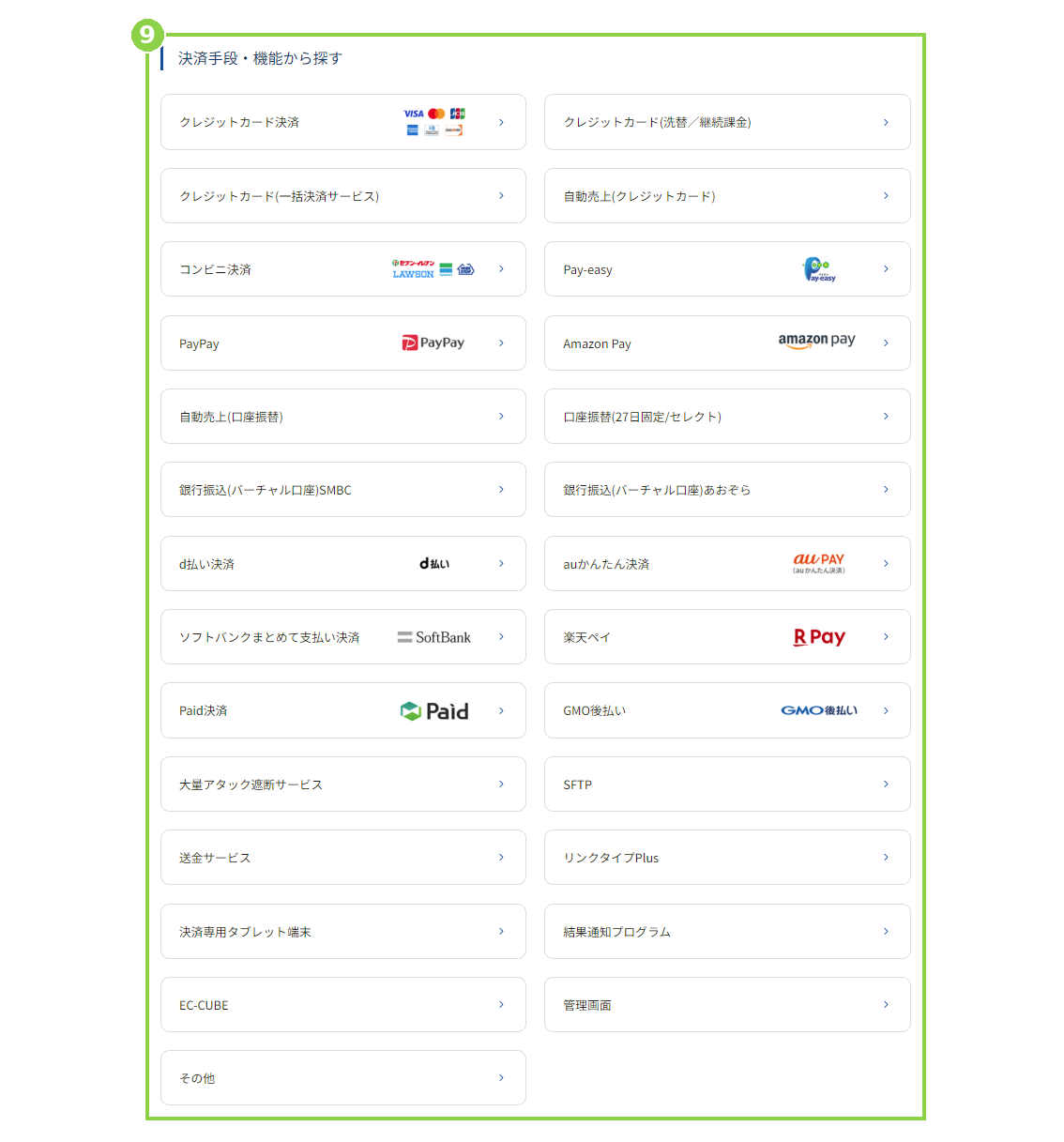The width and height of the screenshot is (1064, 1142).
Task: Click chevron on 口座振替(27日固定/セレクト) row
Action: click(x=886, y=416)
